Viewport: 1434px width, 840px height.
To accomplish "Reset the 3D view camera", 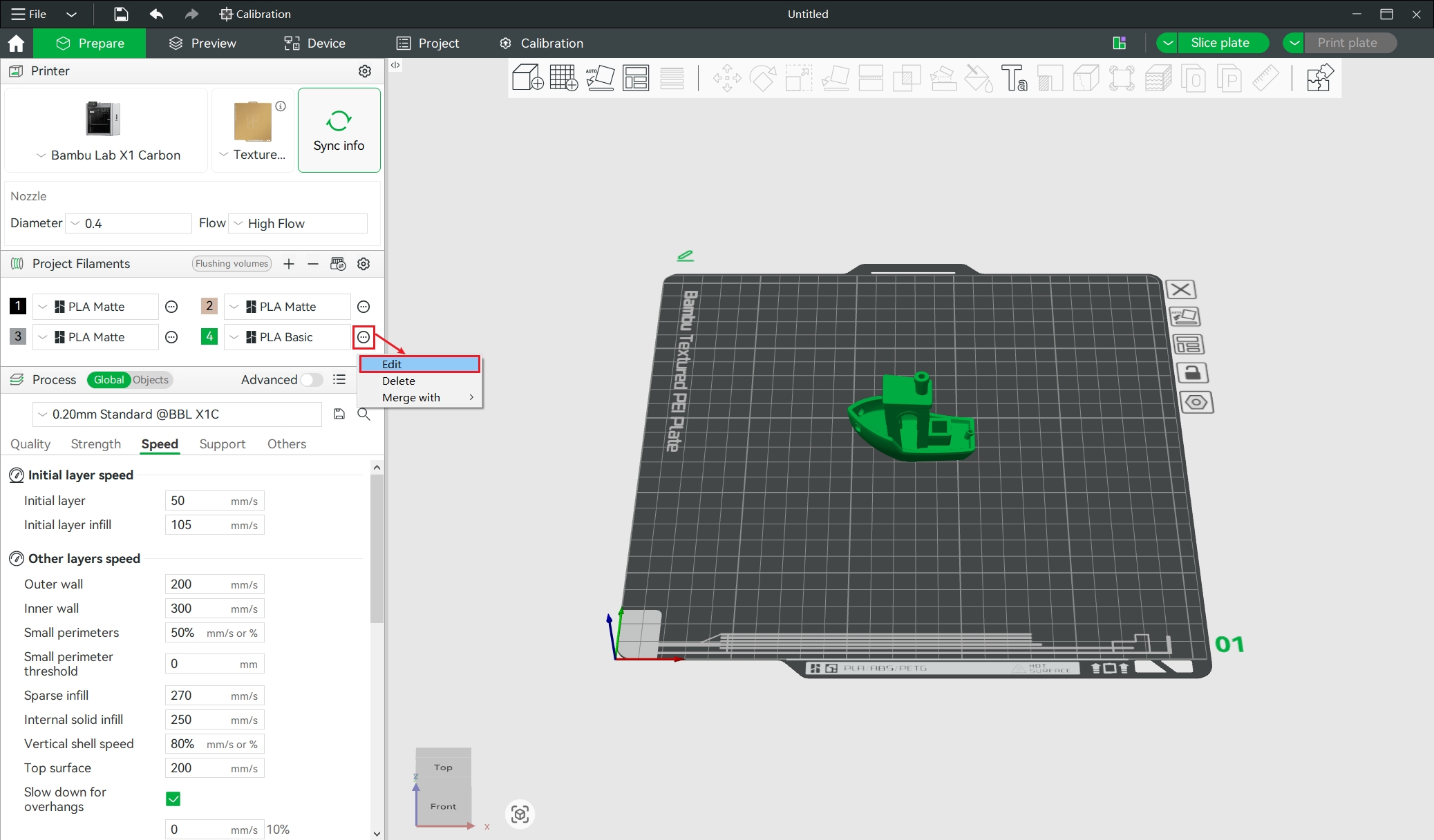I will click(520, 814).
